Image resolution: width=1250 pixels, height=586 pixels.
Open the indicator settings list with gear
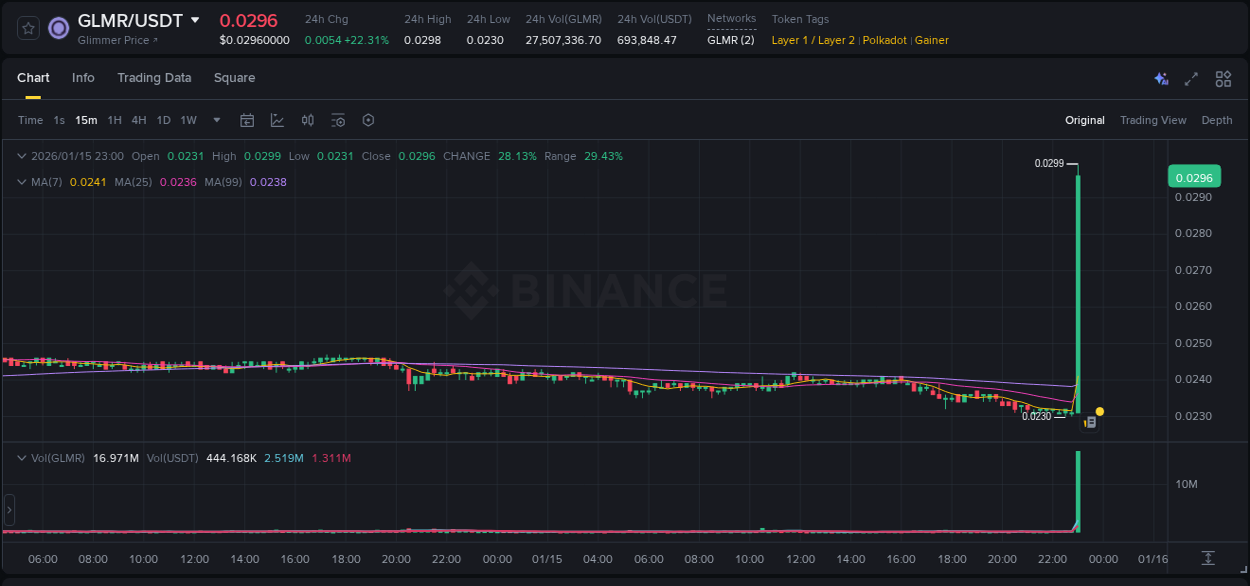[x=338, y=120]
